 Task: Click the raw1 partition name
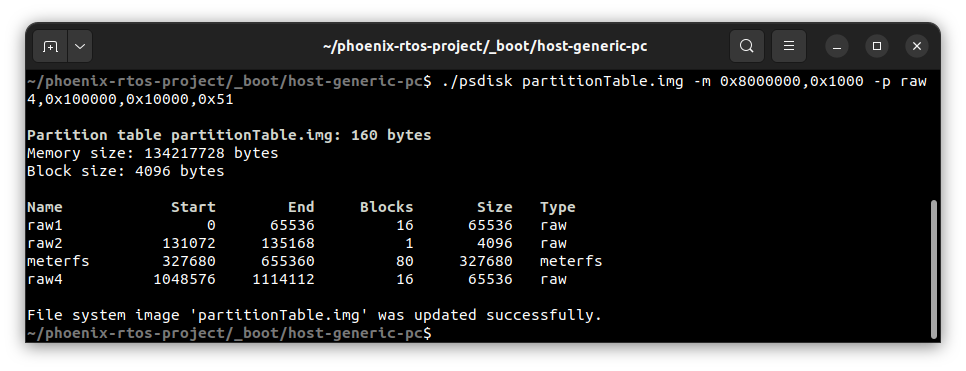click(x=44, y=225)
